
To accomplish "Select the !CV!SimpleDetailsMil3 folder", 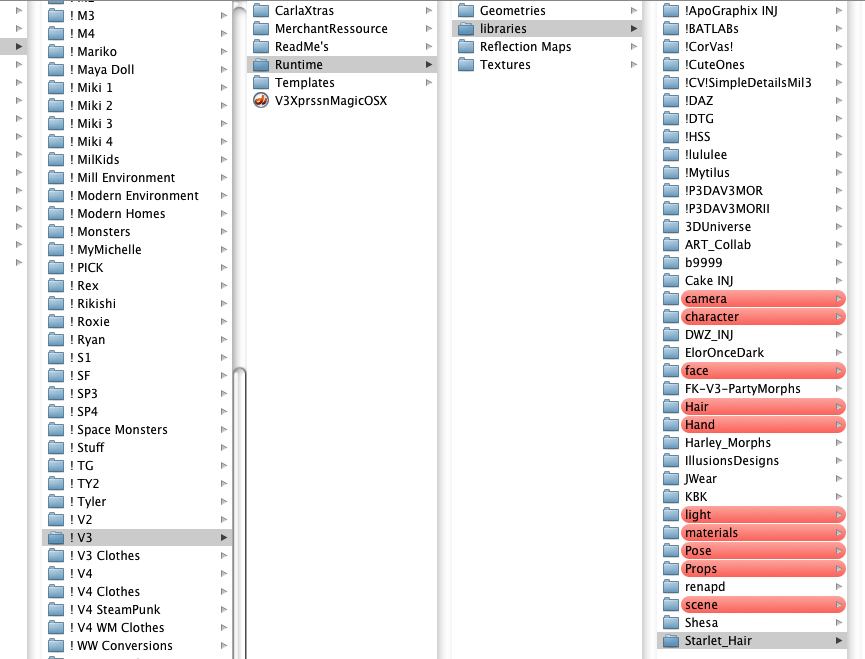I will pos(752,83).
